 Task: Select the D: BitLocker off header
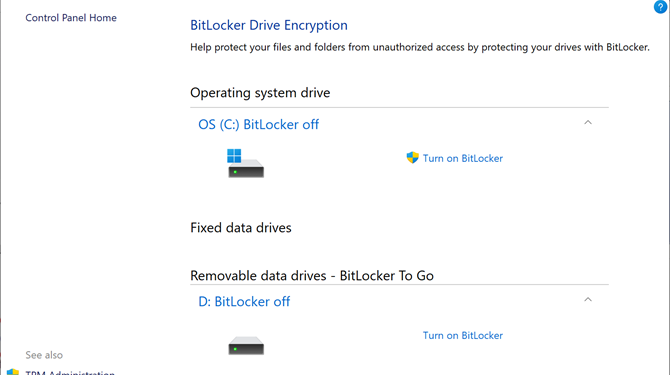pyautogui.click(x=244, y=302)
